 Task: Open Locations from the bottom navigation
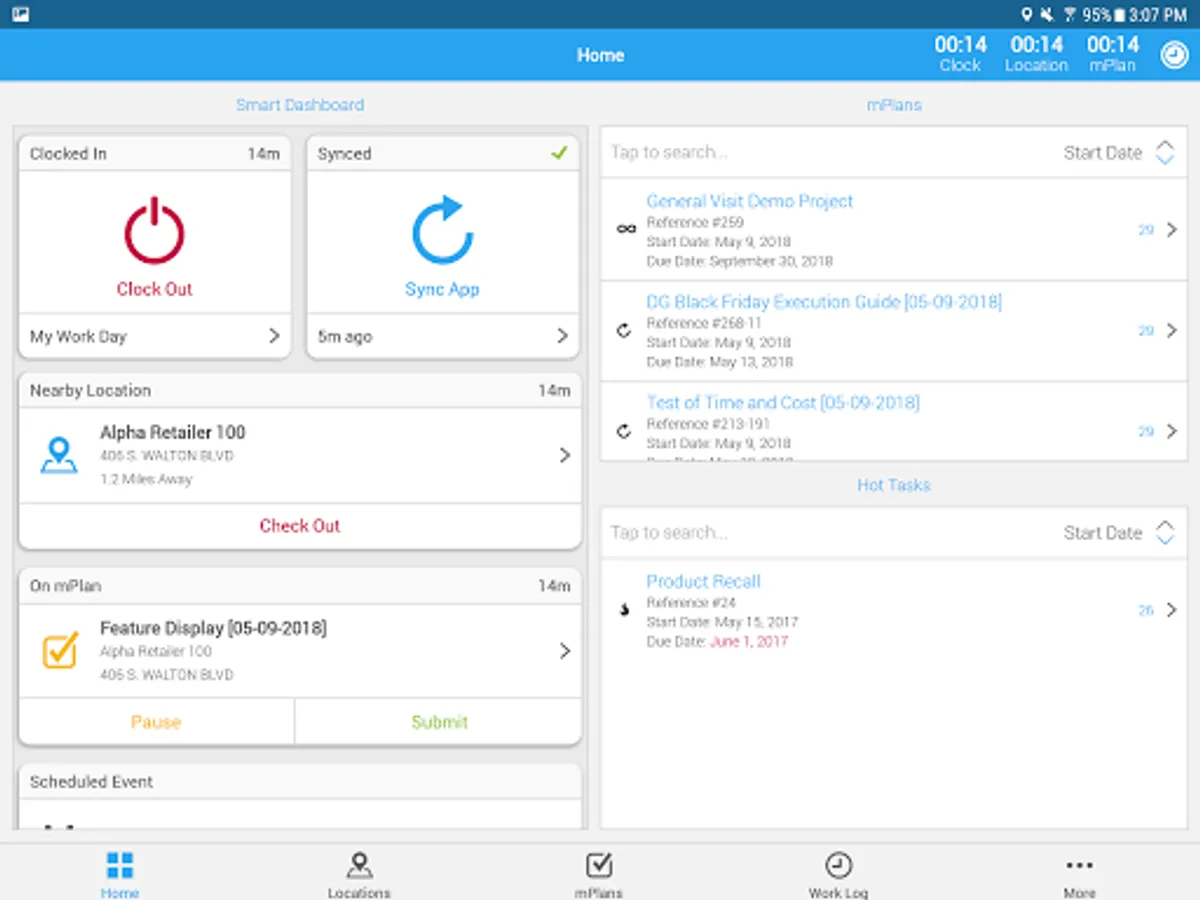[359, 873]
